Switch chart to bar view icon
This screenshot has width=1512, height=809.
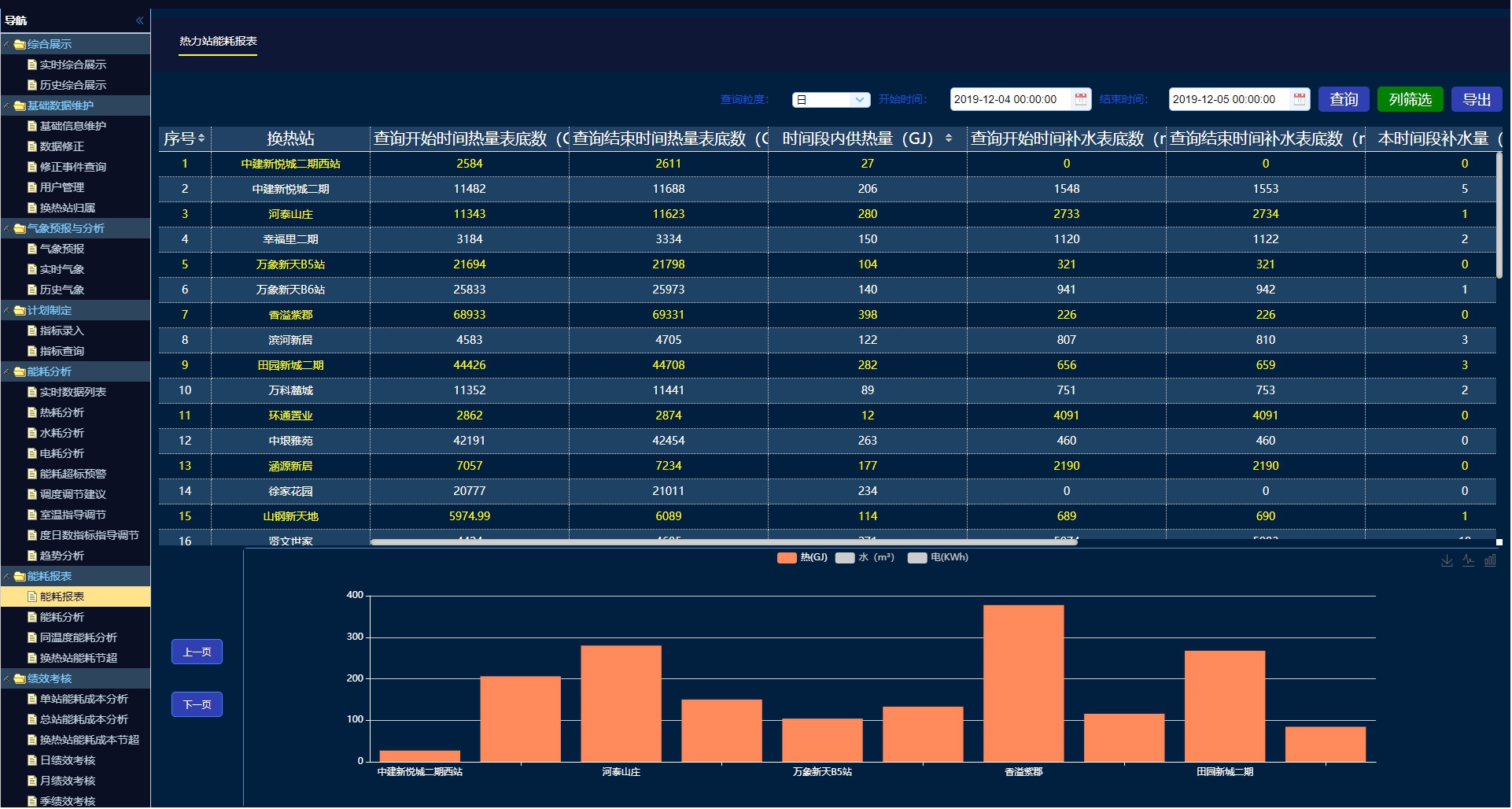pos(1492,562)
